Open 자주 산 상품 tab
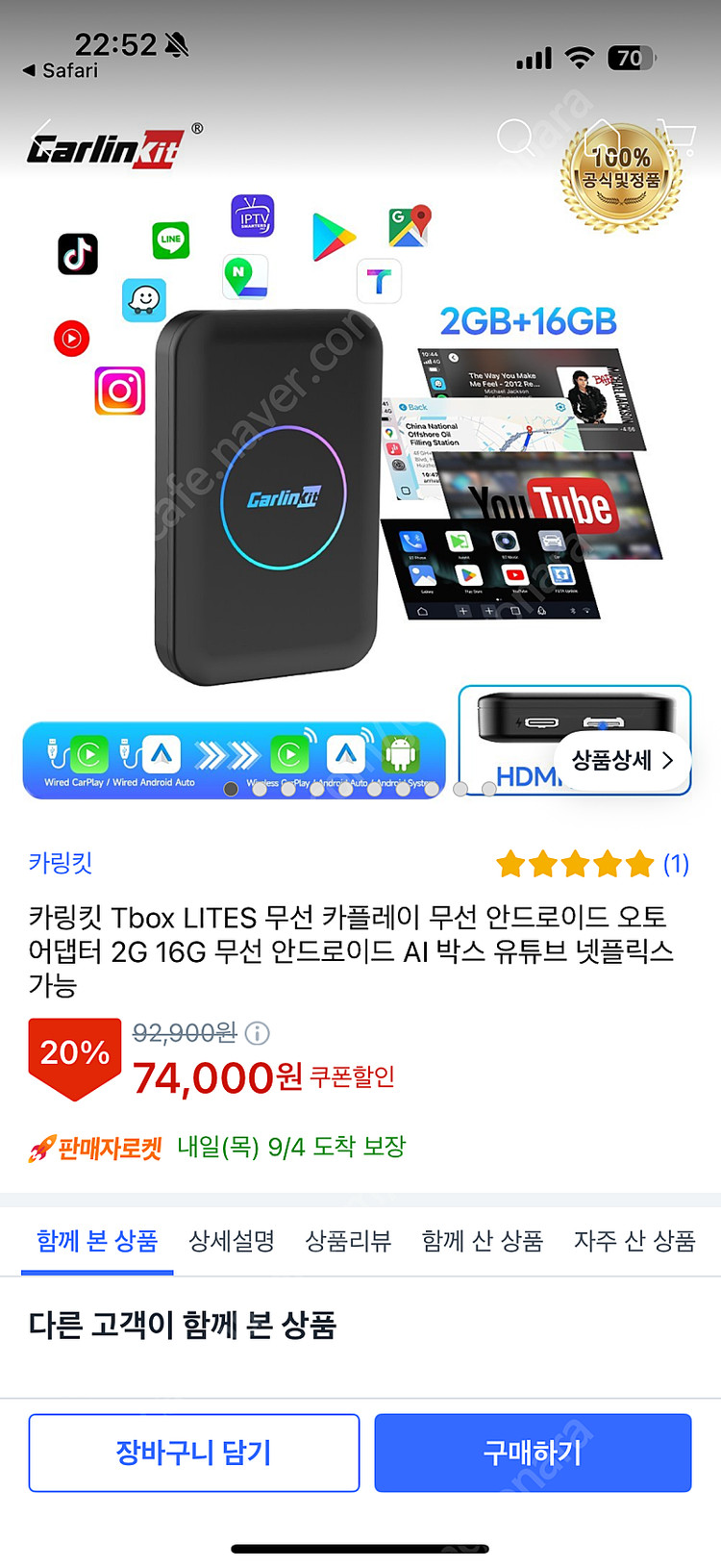Screen dimensions: 721x1568 tap(634, 1241)
